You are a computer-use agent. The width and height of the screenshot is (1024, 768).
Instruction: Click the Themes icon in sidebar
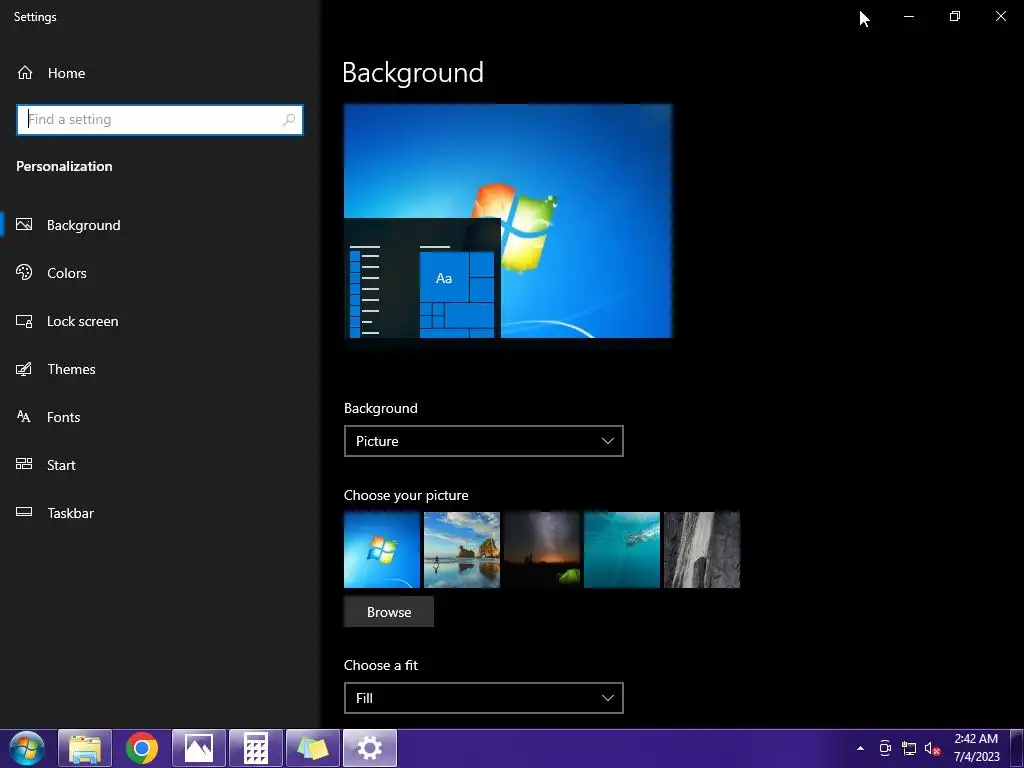point(24,369)
